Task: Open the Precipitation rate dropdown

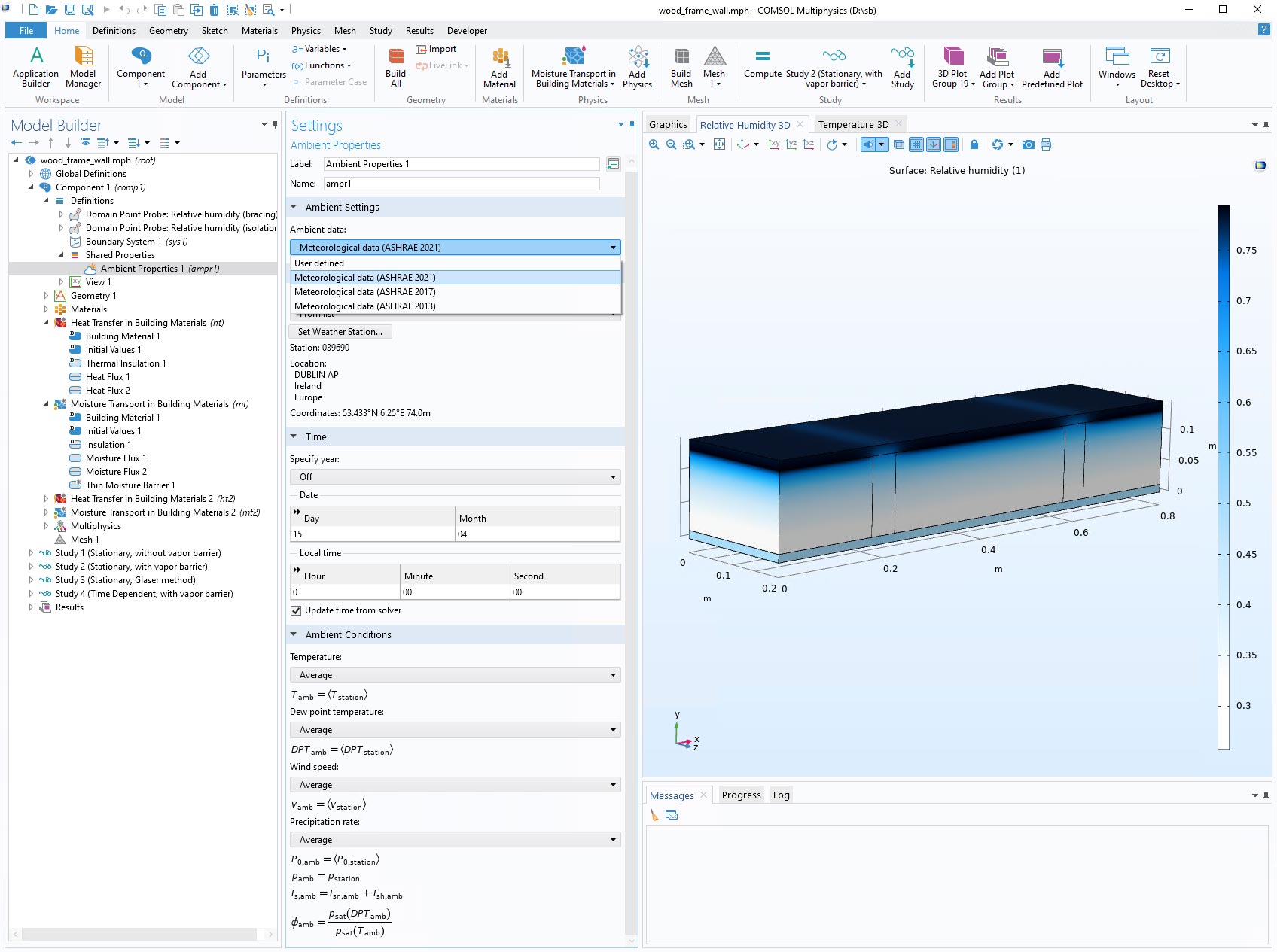Action: (x=455, y=840)
